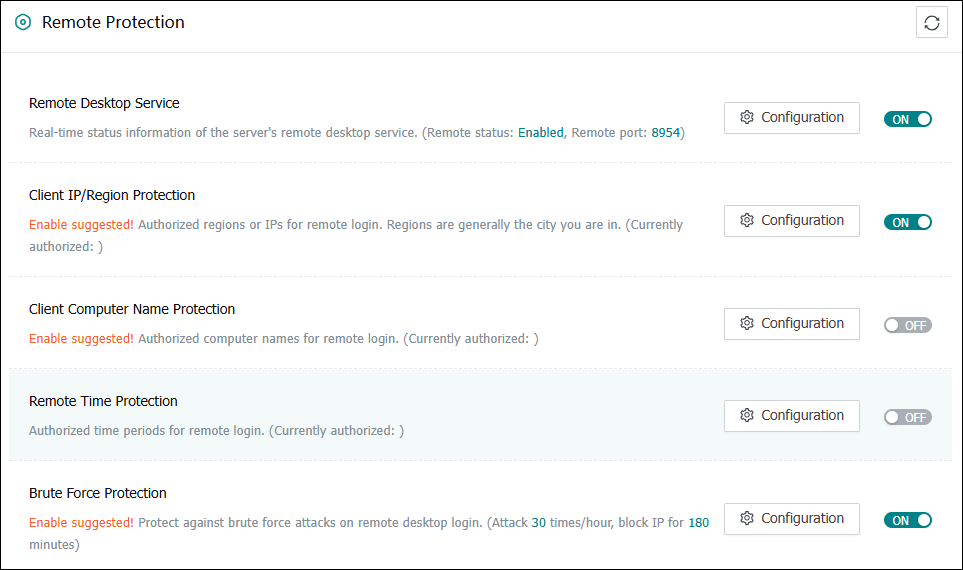Image resolution: width=963 pixels, height=570 pixels.
Task: Click Enable suggested in the Brute Force Protection row
Action: (81, 523)
